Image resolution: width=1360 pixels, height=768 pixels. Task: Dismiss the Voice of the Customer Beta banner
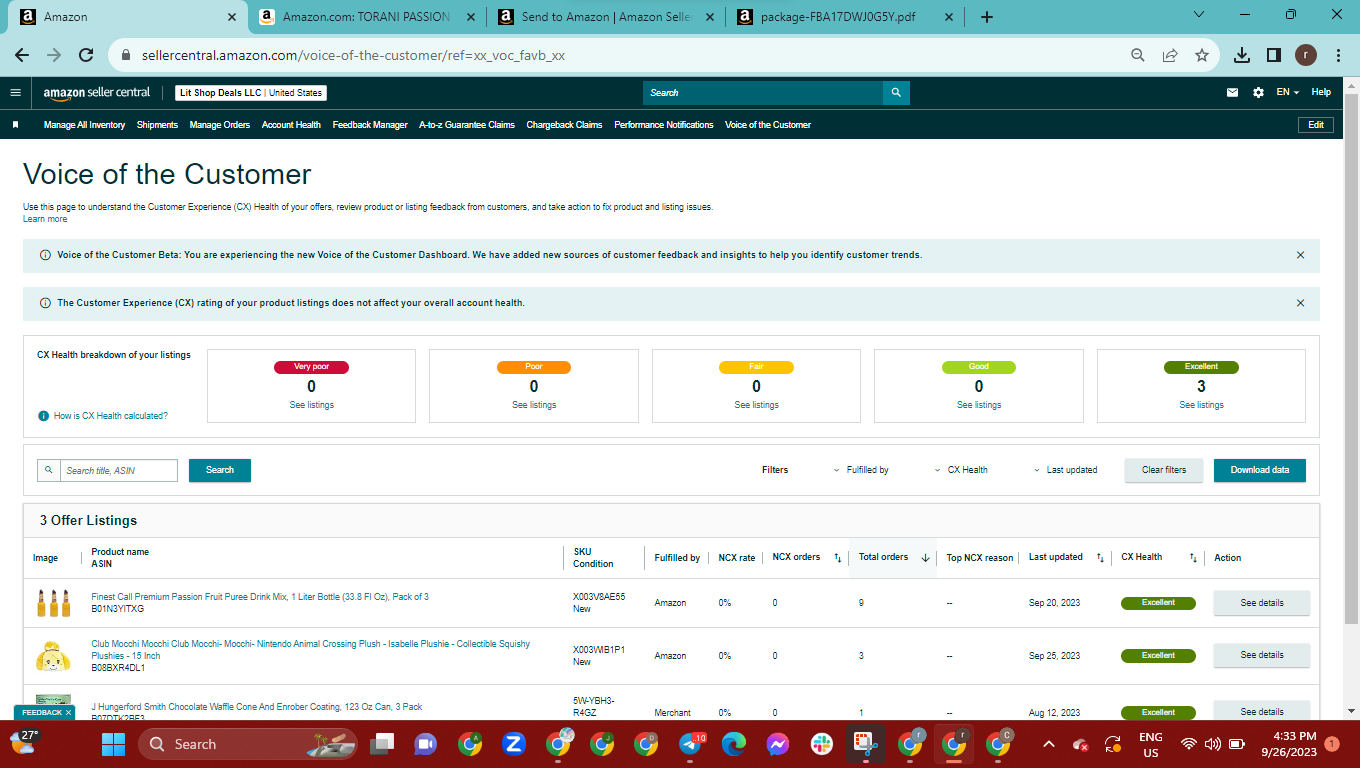tap(1300, 255)
